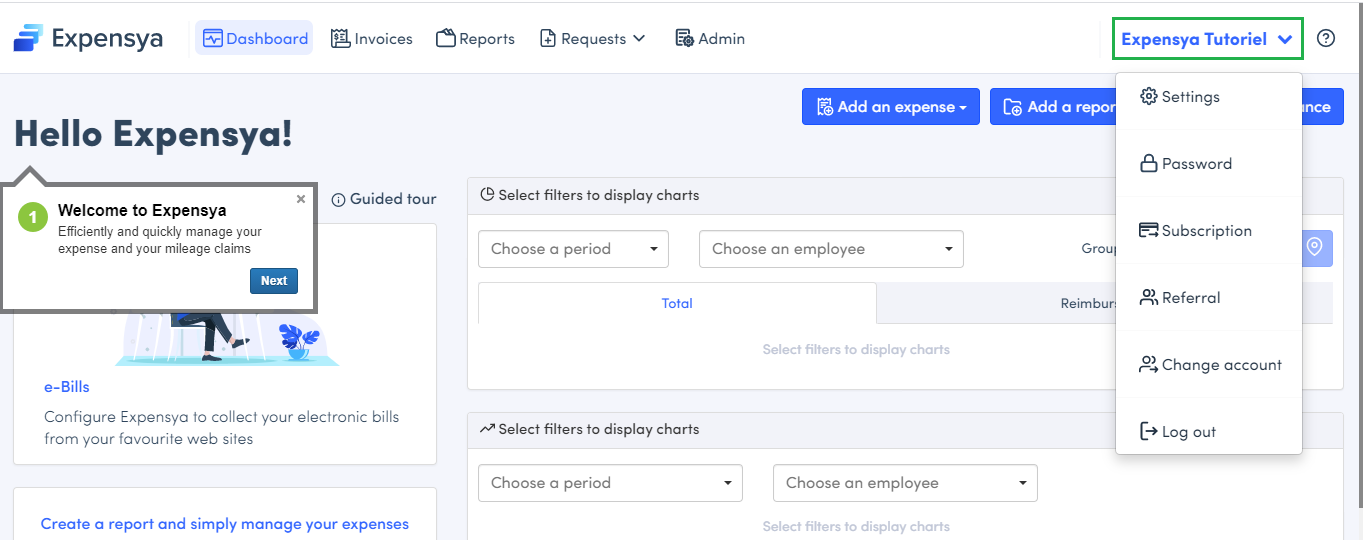The image size is (1363, 540).
Task: Close the Welcome to Expensya tooltip
Action: 301,200
